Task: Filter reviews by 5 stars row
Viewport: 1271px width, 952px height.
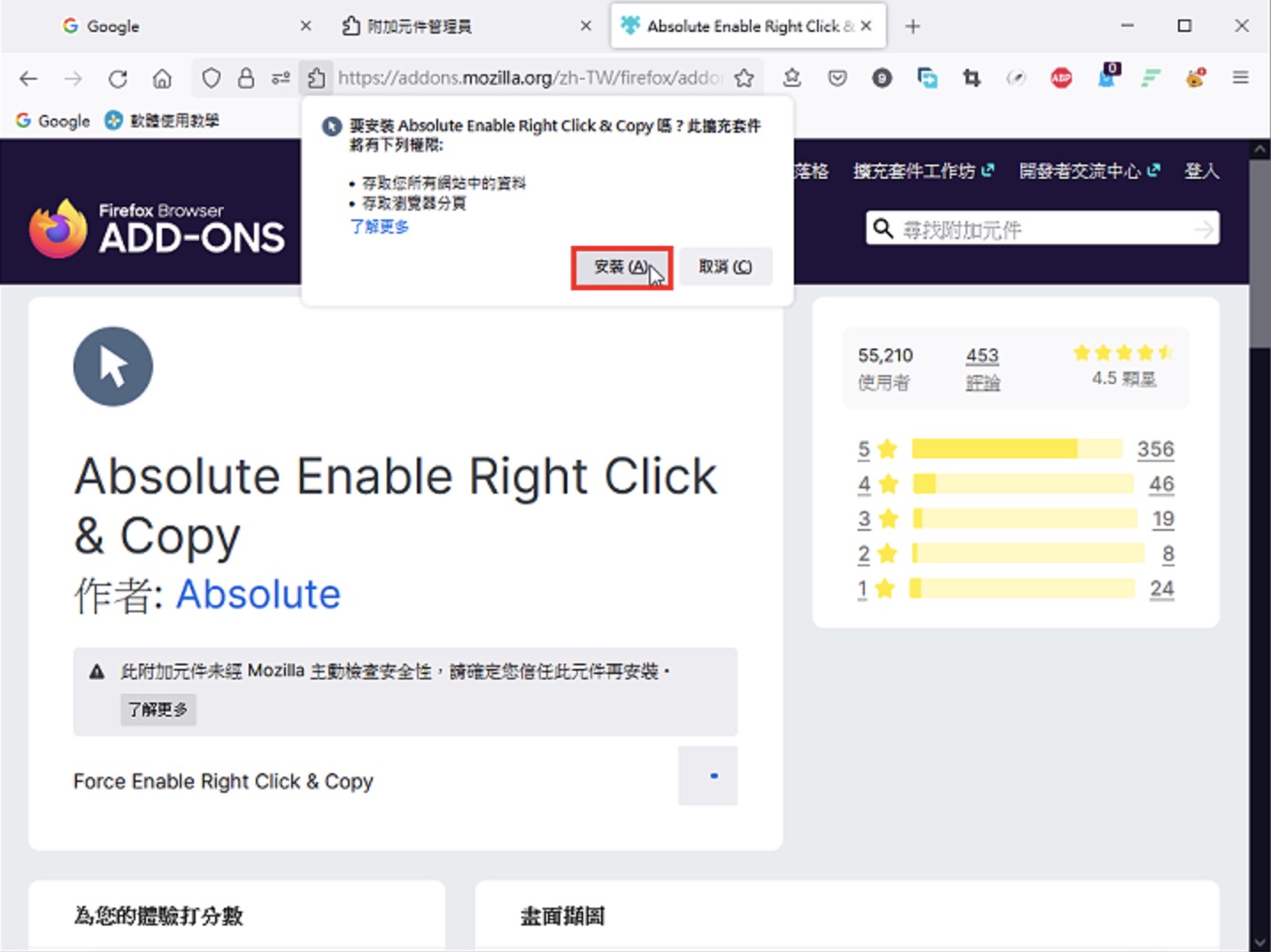Action: pos(1015,449)
